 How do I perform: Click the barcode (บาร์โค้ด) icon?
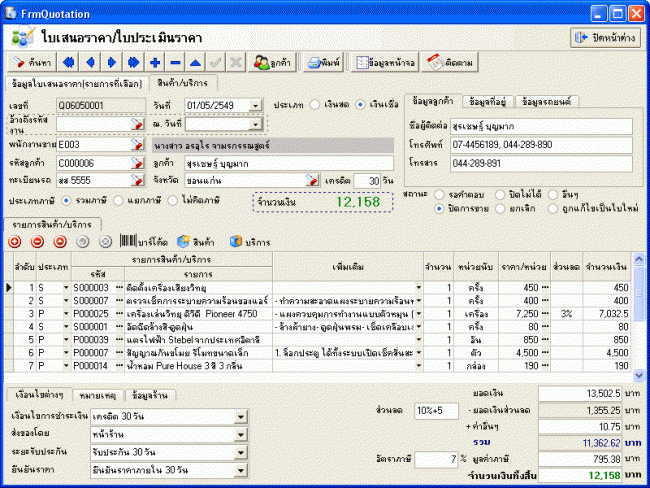pos(143,241)
